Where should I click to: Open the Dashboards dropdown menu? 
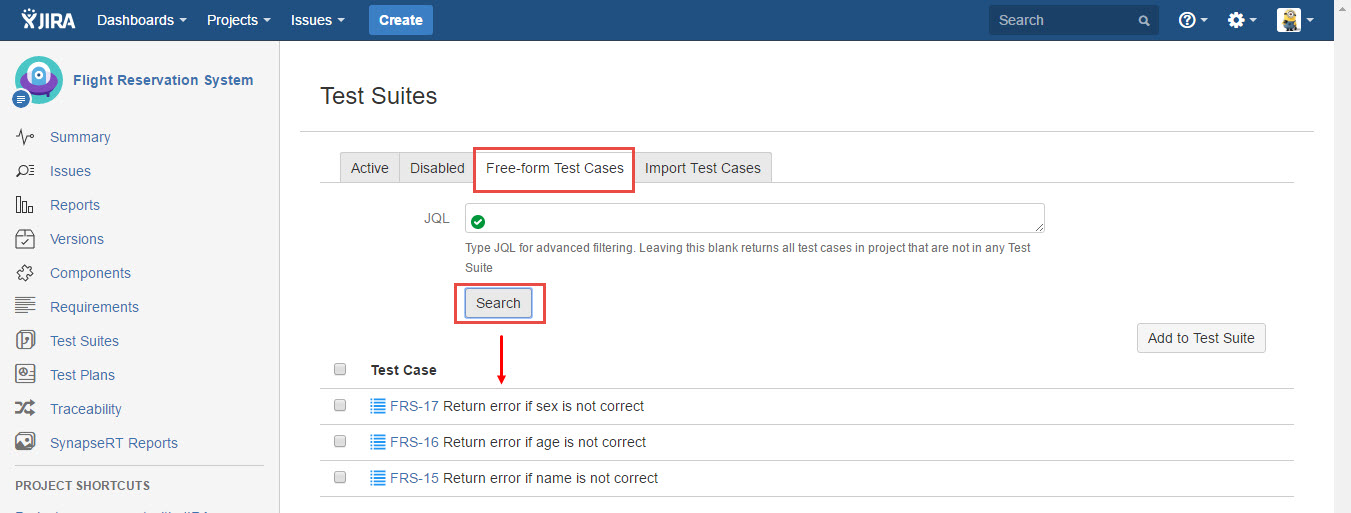tap(141, 20)
